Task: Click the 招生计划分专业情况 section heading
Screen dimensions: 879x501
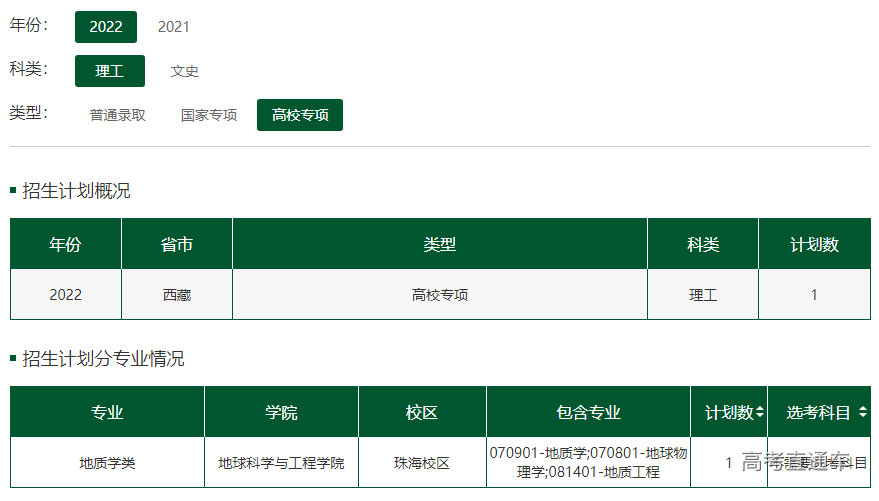Action: pos(103,358)
